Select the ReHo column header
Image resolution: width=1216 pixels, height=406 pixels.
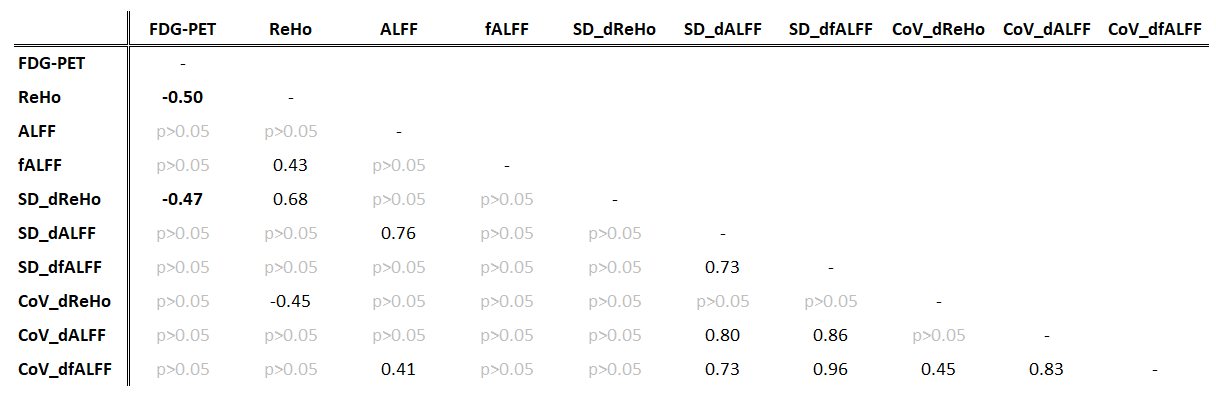(290, 30)
